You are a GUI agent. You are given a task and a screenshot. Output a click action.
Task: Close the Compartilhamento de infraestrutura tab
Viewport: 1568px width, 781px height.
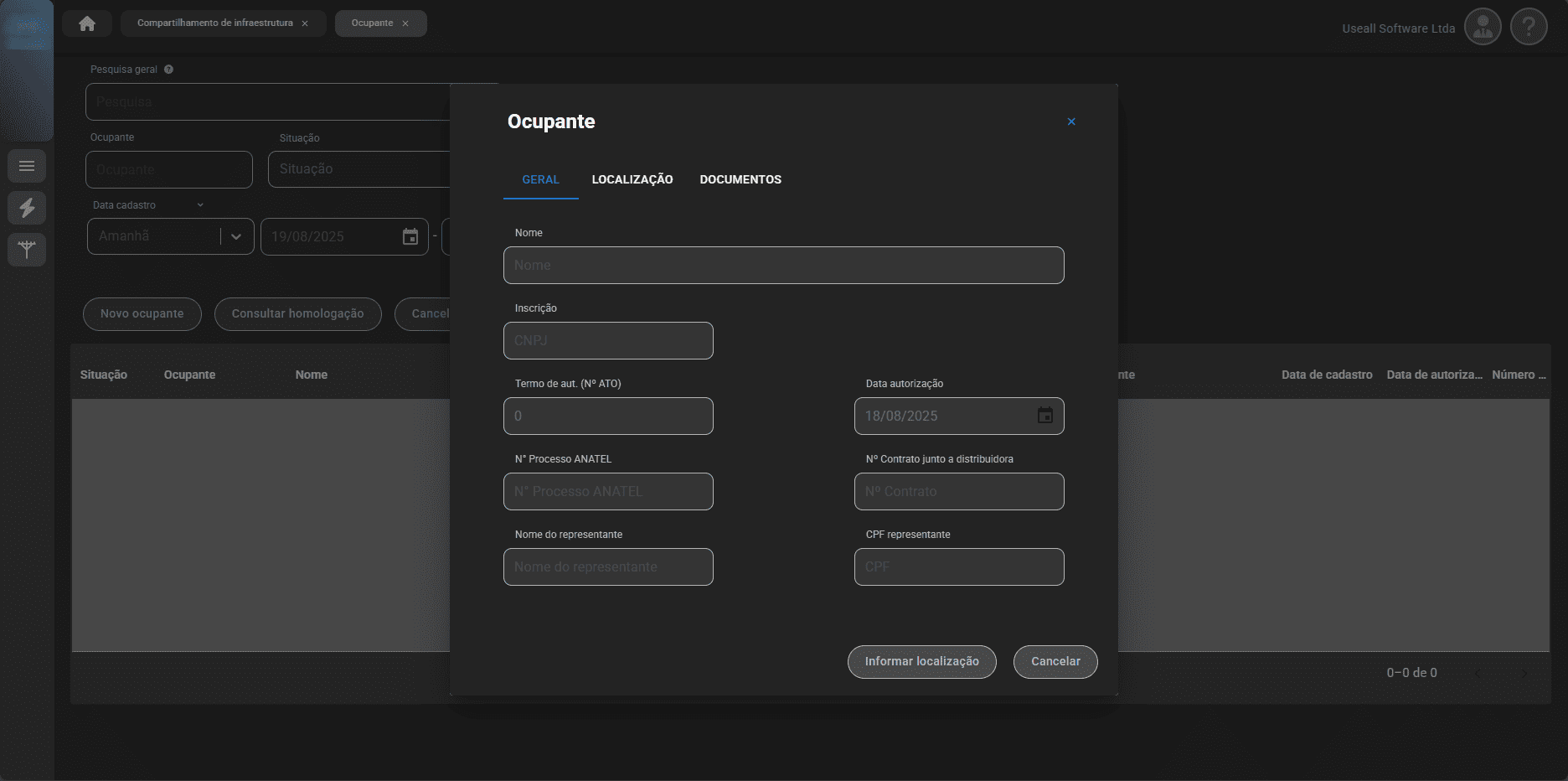[305, 23]
